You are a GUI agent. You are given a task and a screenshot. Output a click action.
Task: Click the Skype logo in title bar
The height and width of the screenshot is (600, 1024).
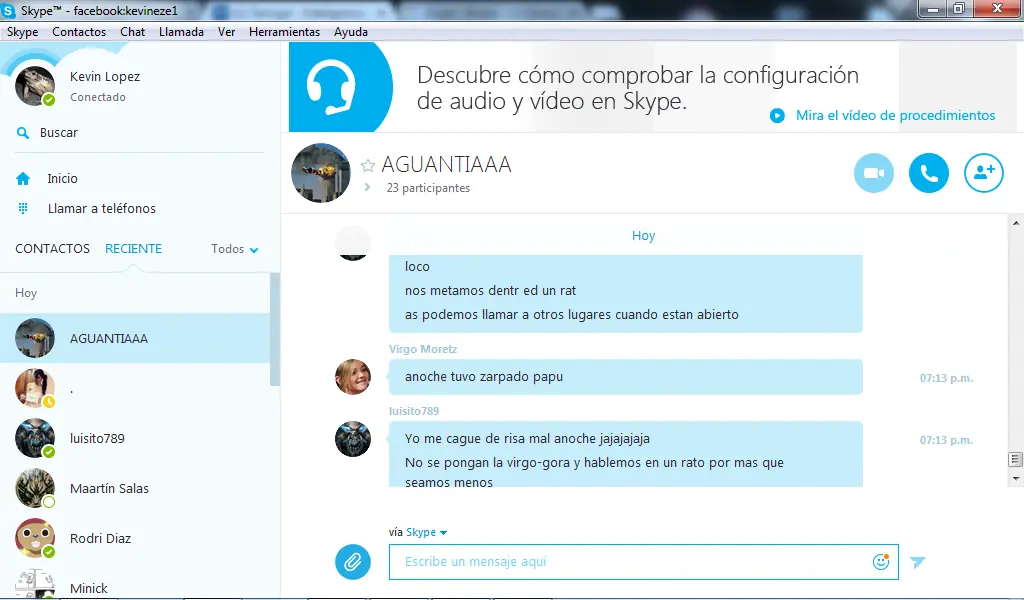point(8,10)
